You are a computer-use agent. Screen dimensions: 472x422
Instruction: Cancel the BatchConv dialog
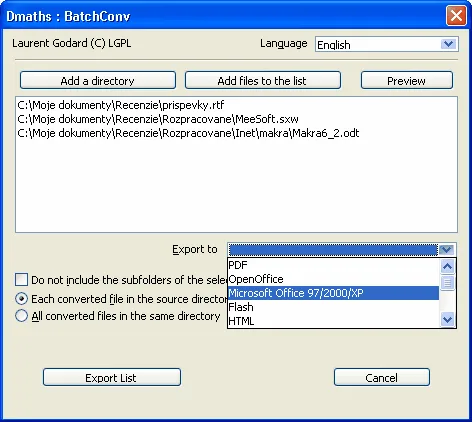pyautogui.click(x=382, y=377)
